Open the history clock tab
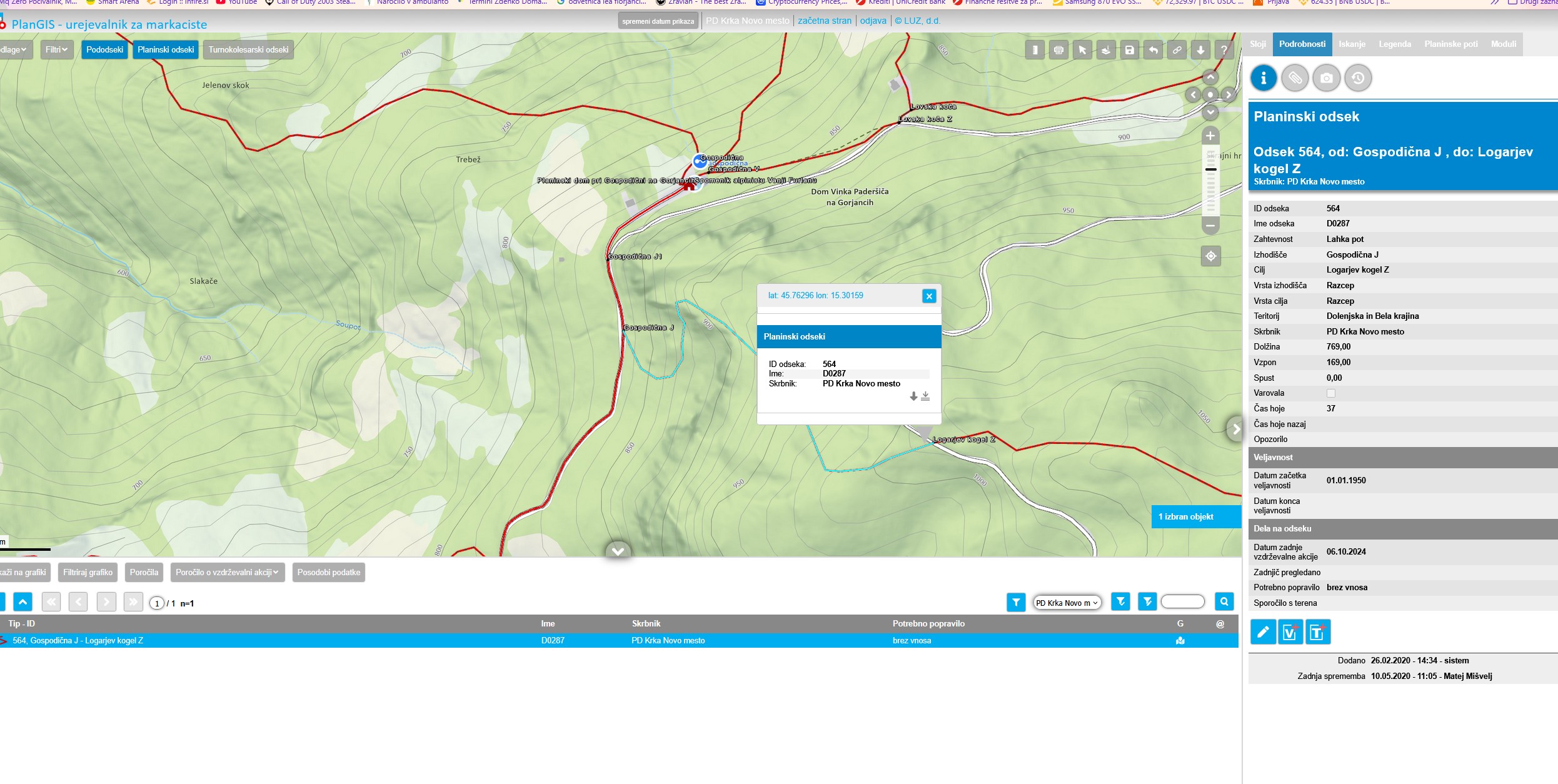Screen dimensions: 1558x784 pos(1358,78)
